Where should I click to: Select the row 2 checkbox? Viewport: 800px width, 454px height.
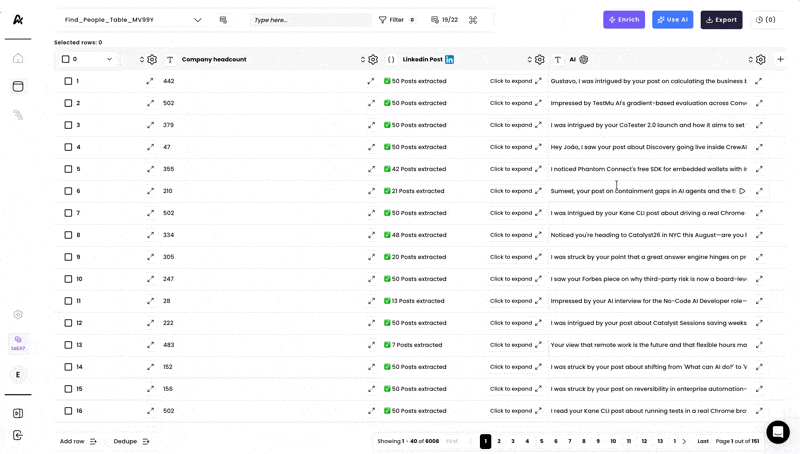click(x=68, y=103)
